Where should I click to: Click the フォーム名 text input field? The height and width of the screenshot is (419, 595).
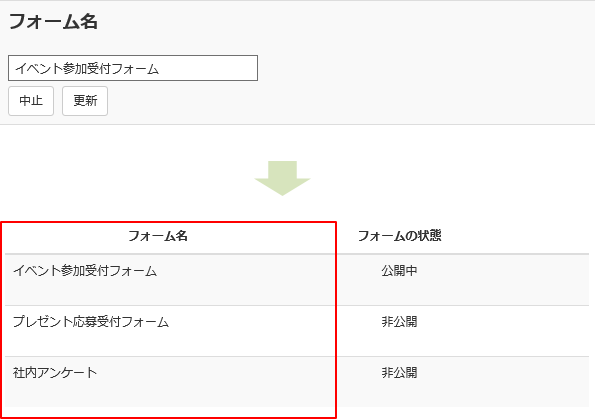click(133, 68)
